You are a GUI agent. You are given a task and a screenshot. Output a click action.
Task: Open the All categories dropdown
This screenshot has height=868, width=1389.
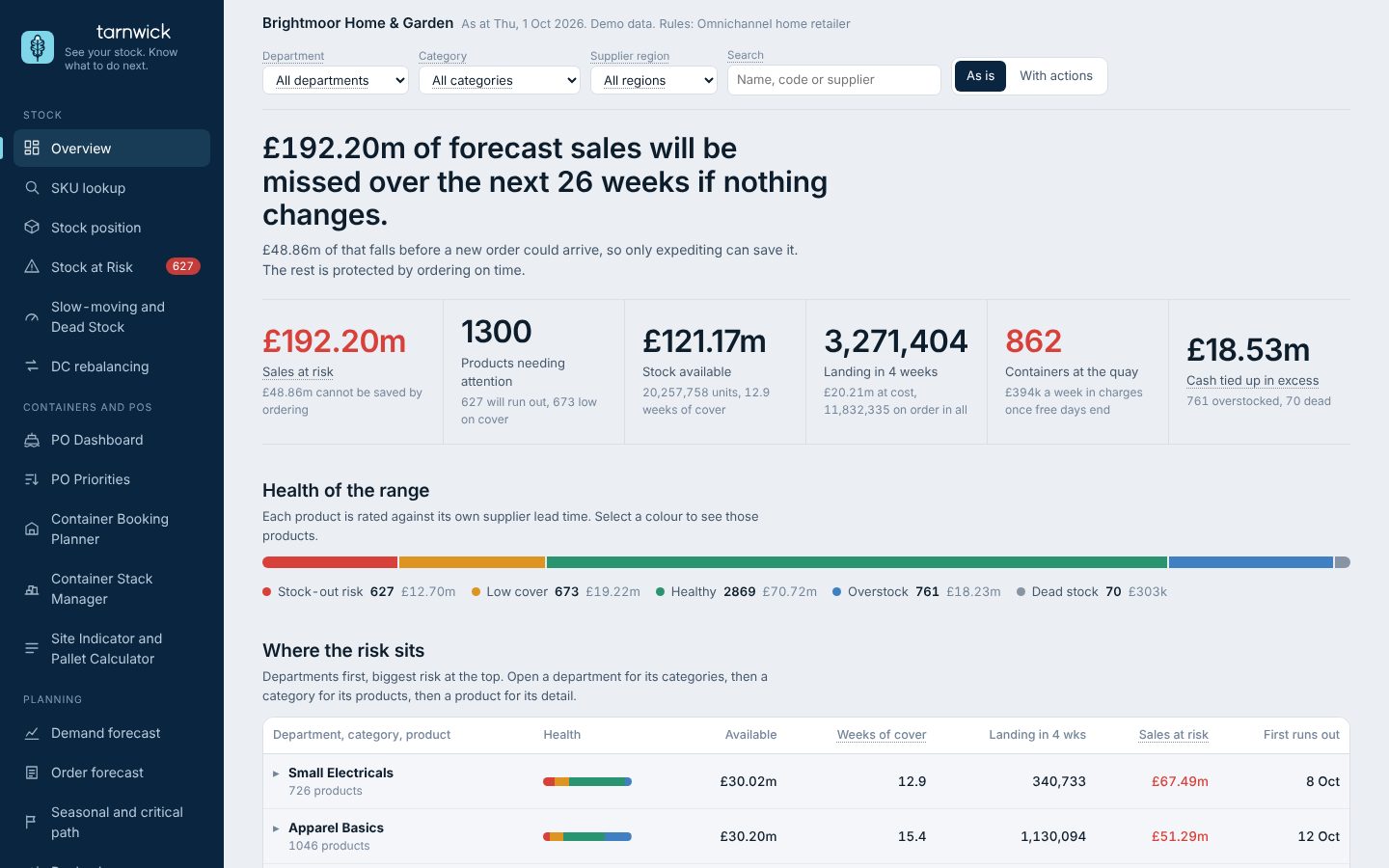[x=500, y=80]
